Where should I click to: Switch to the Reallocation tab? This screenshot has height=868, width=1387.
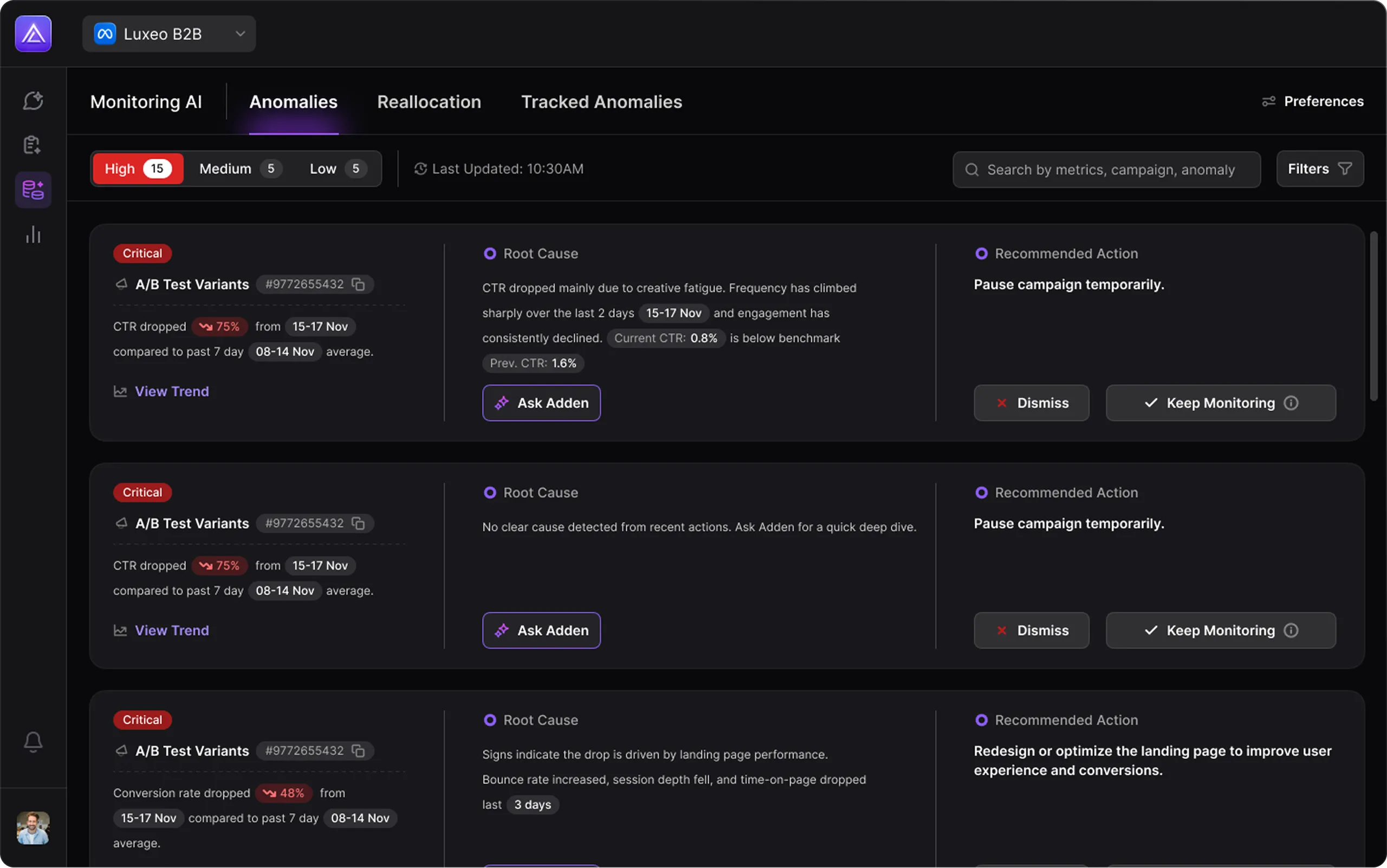pos(429,102)
